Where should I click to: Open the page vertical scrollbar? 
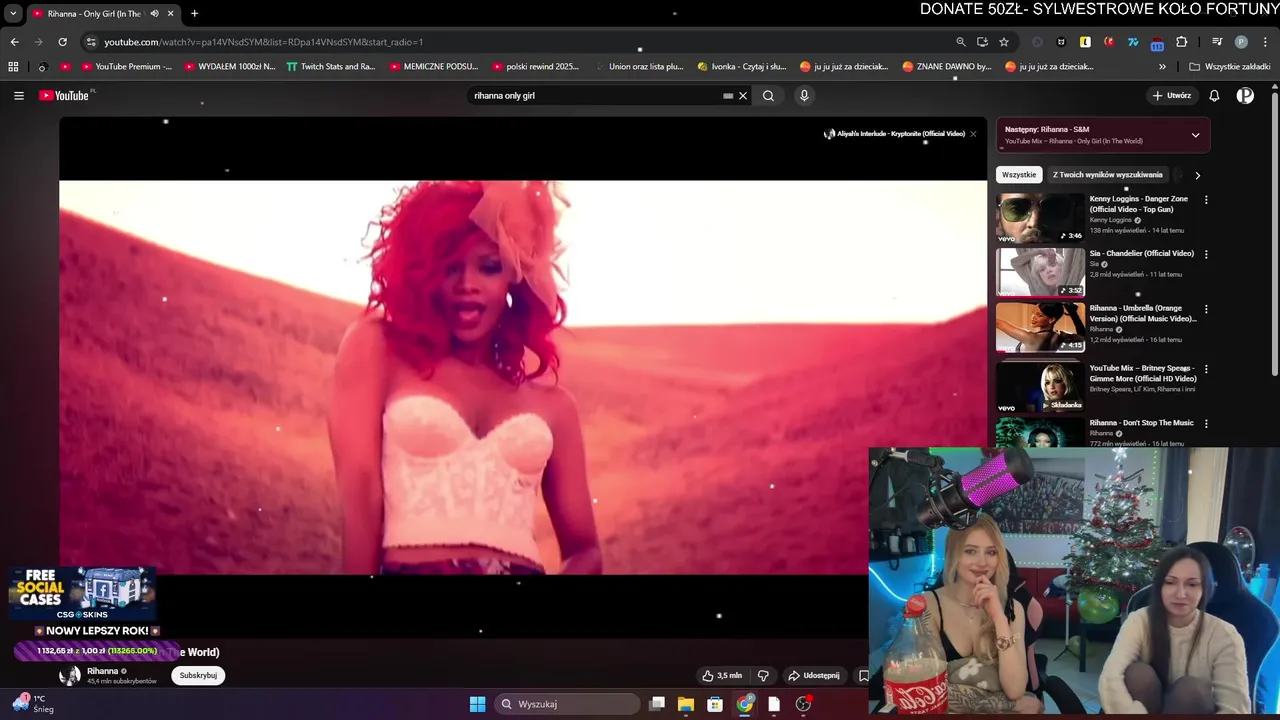click(1275, 235)
